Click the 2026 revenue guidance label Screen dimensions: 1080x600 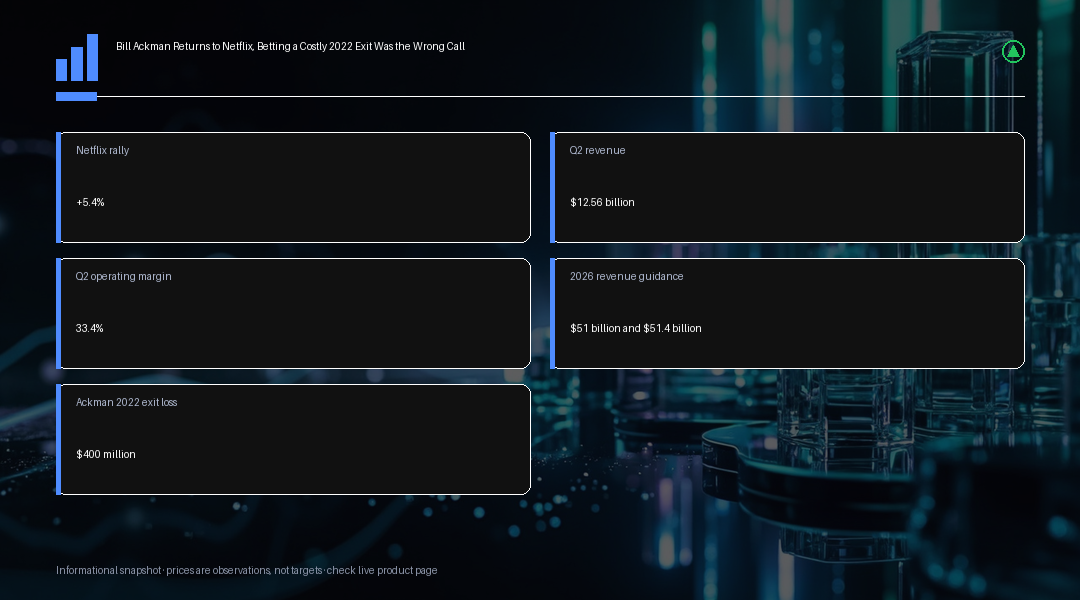pyautogui.click(x=626, y=276)
